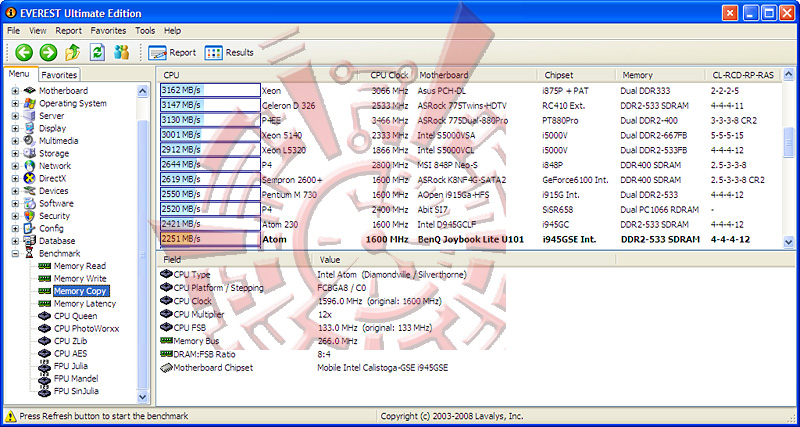This screenshot has height=427, width=800.
Task: Select CPU PhotoWorxx benchmark
Action: [86, 329]
